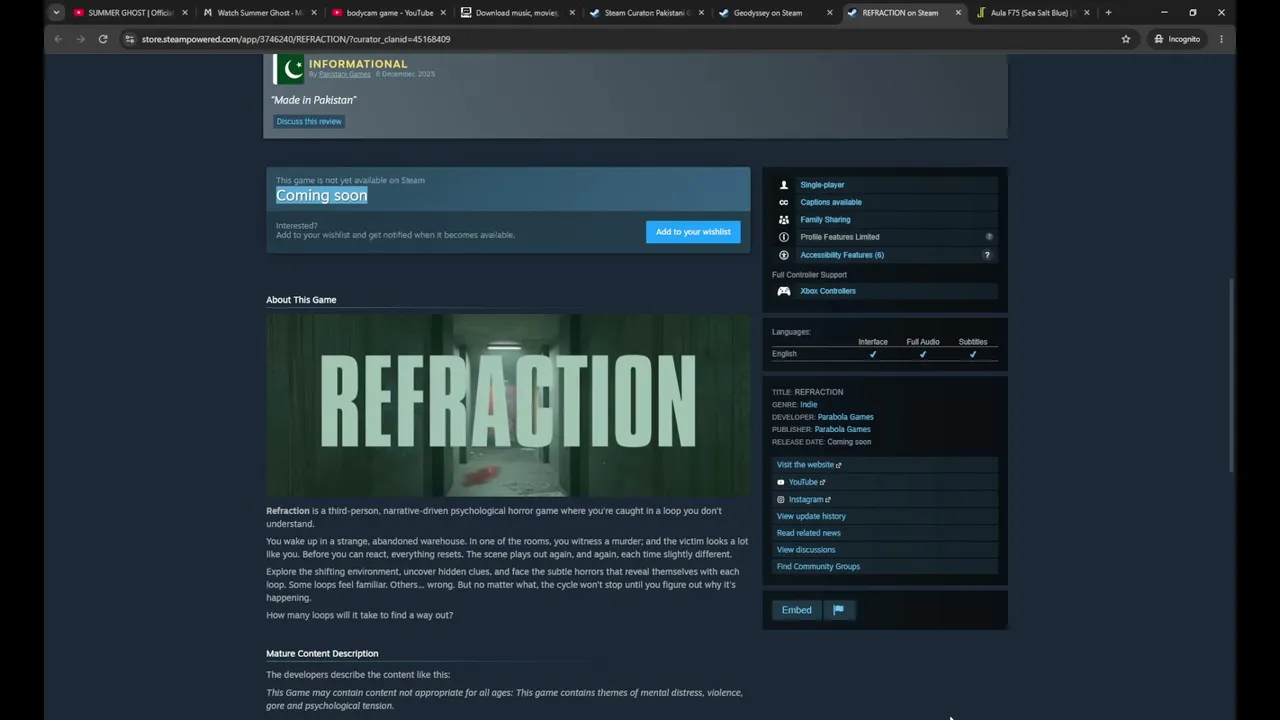Click the Pakistan flag curator avatar
1280x720 pixels.
tap(288, 69)
